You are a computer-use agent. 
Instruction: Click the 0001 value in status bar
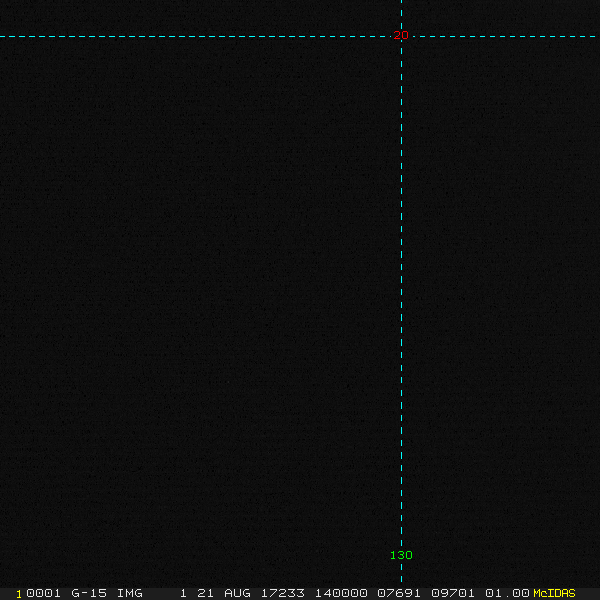[x=43, y=593]
